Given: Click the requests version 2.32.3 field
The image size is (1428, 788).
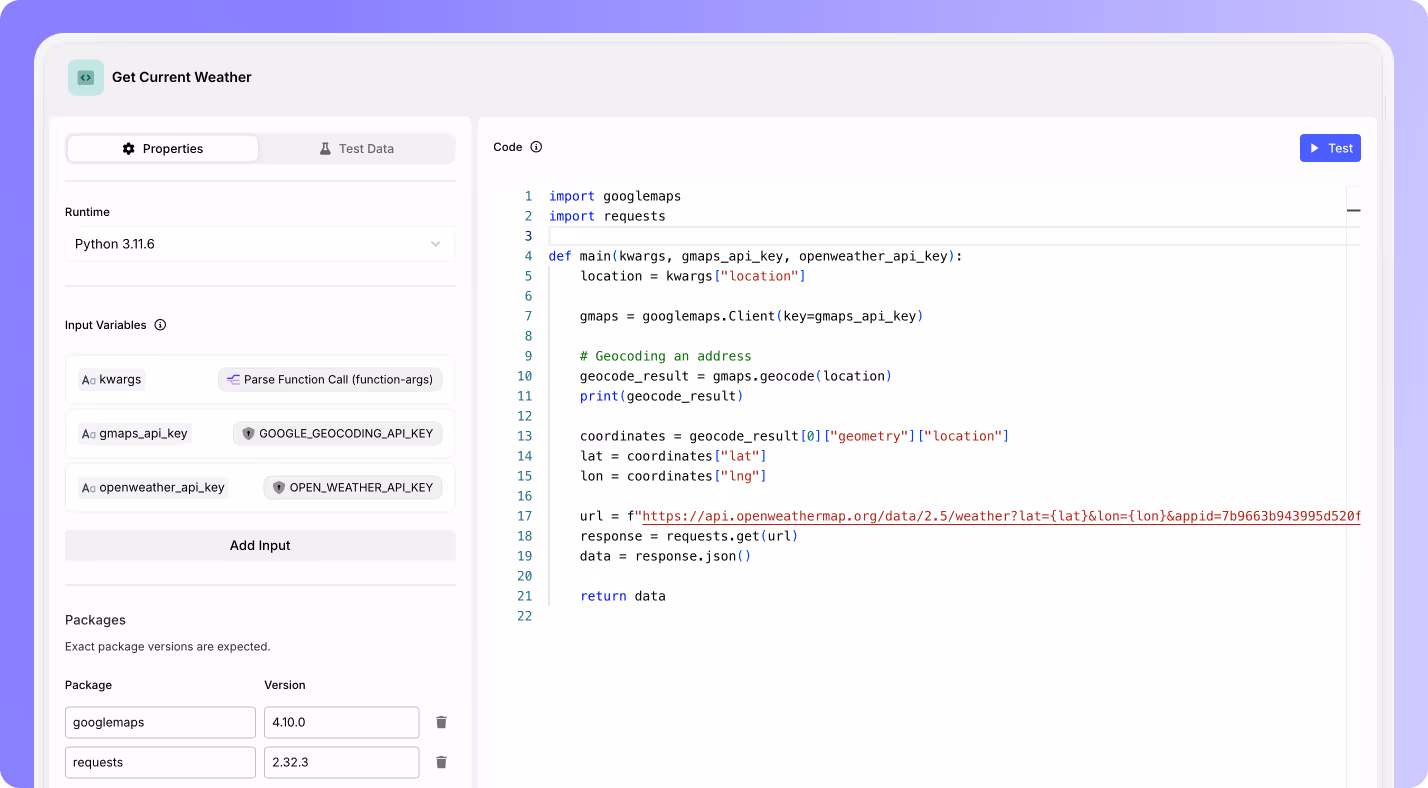Looking at the screenshot, I should (x=341, y=762).
